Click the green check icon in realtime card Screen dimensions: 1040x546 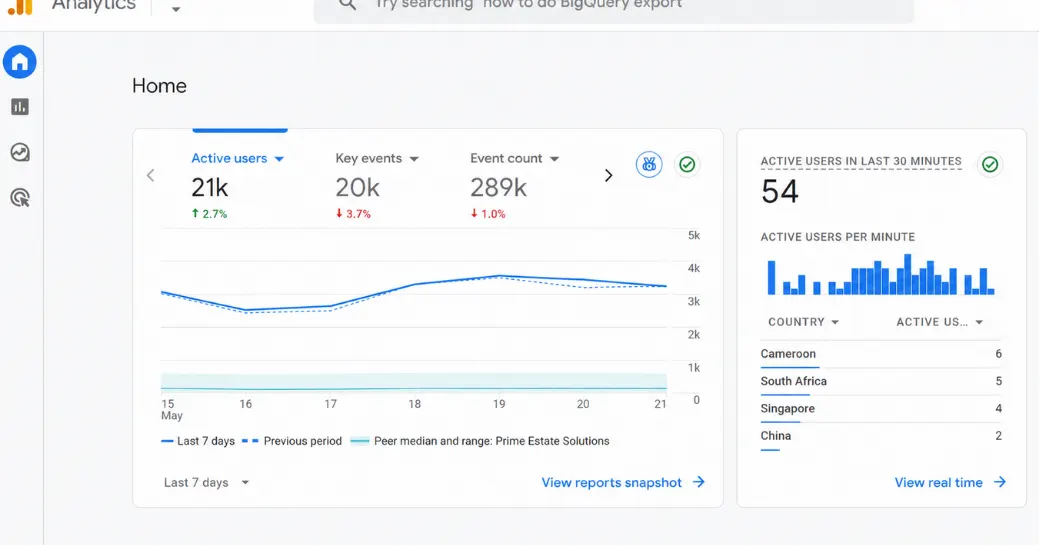tap(990, 165)
